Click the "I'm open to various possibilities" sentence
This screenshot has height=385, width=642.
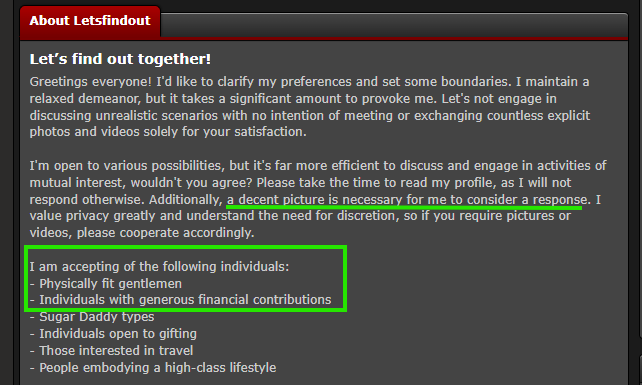pyautogui.click(x=127, y=165)
